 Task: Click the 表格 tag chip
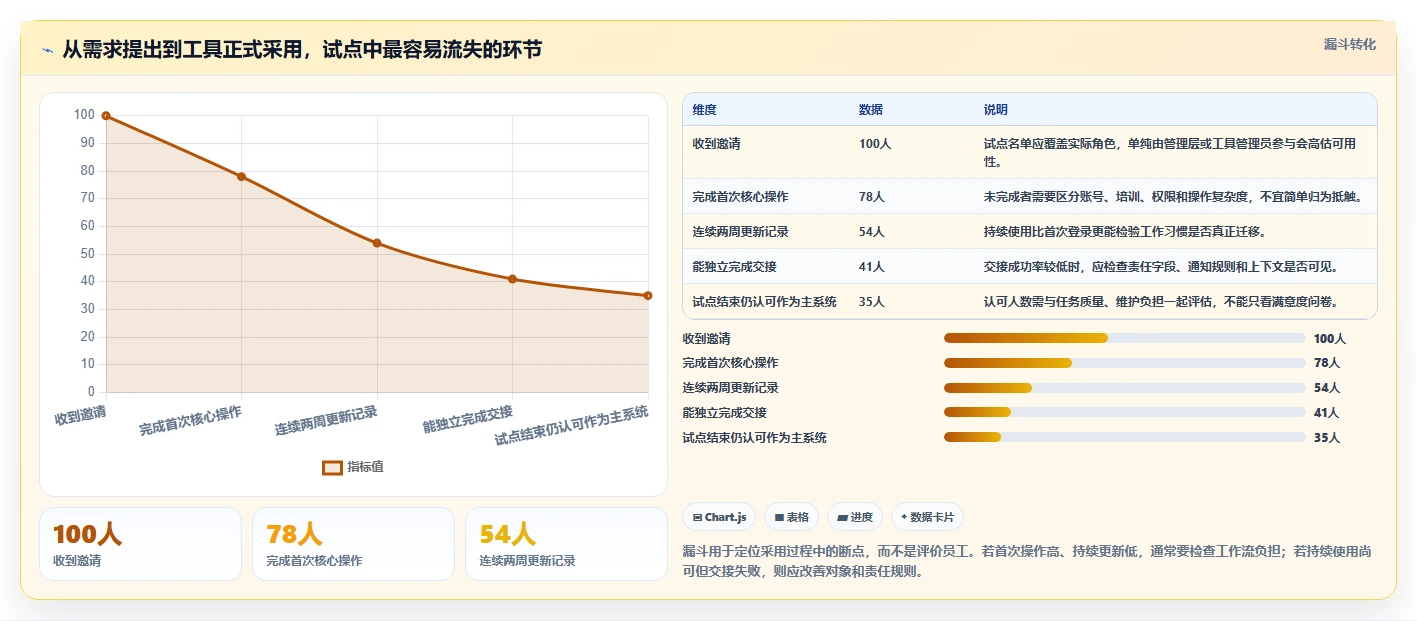(791, 517)
